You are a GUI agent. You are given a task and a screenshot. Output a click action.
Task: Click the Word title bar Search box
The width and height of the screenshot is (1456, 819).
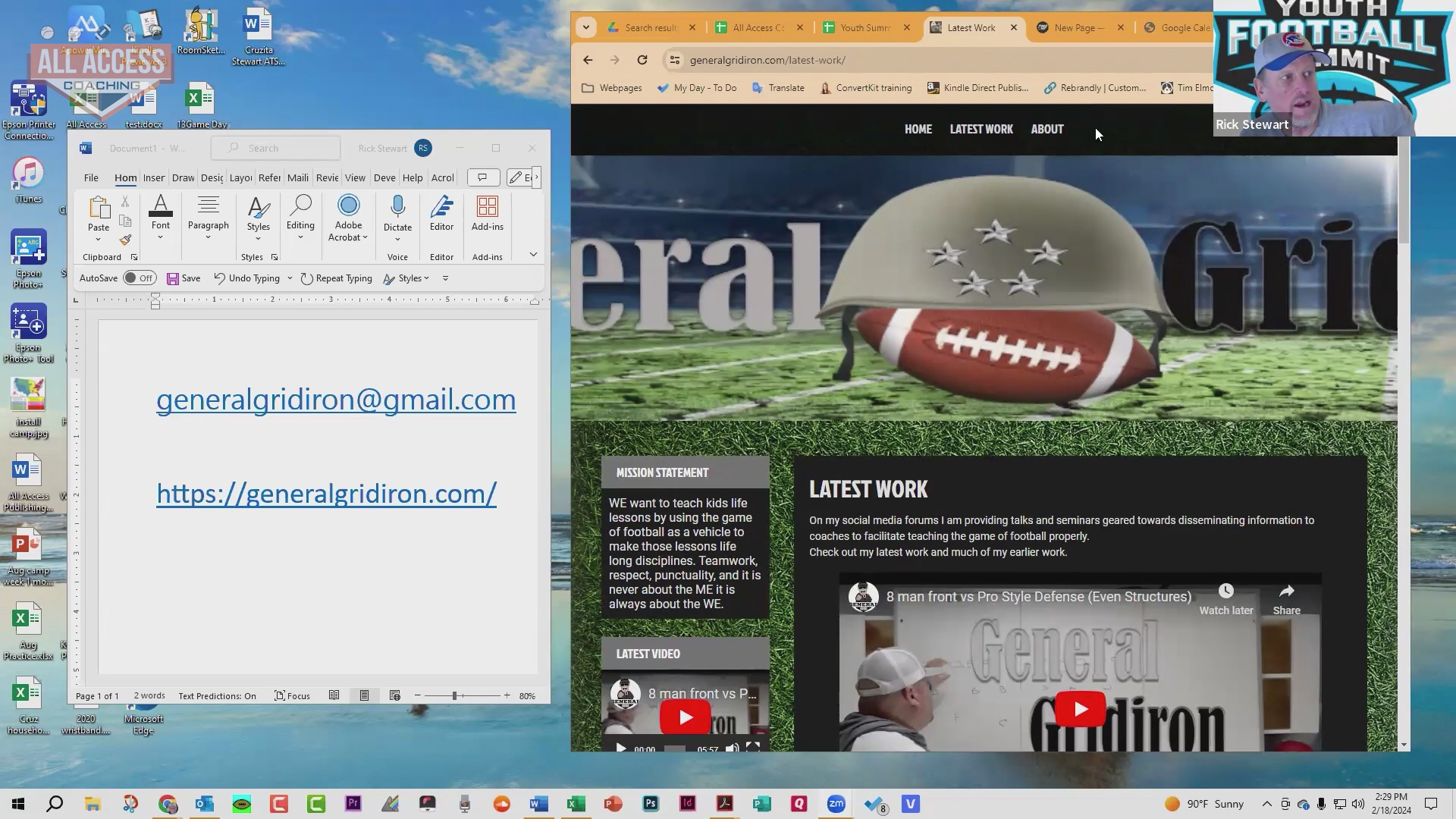point(275,148)
